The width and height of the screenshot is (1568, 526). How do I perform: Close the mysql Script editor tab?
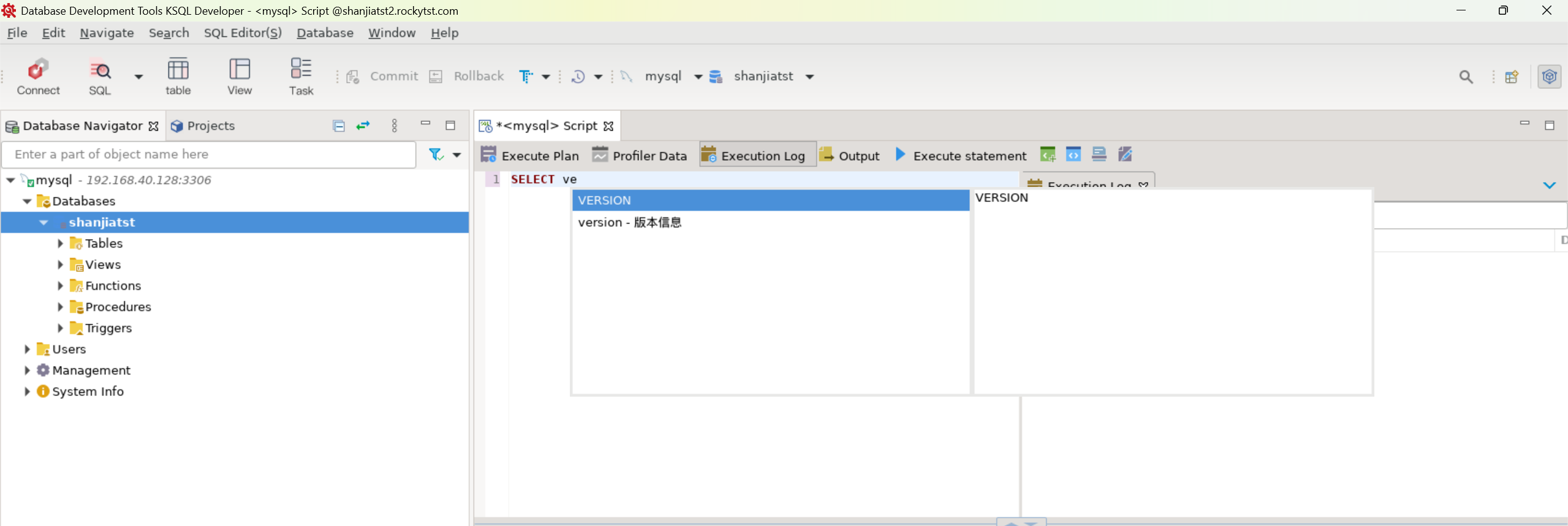point(608,126)
